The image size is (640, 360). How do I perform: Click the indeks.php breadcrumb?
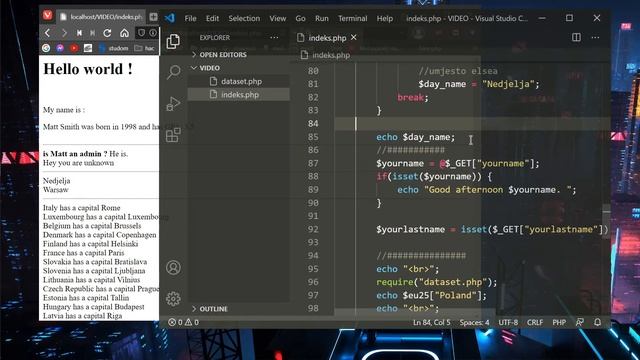(326, 55)
